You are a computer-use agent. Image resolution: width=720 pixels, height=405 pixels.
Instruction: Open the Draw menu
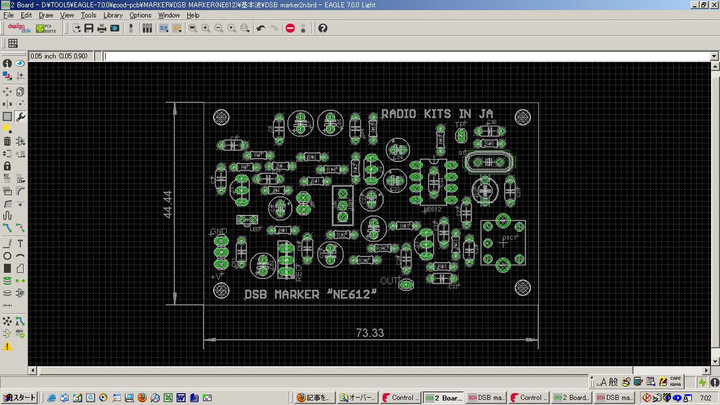click(x=46, y=15)
